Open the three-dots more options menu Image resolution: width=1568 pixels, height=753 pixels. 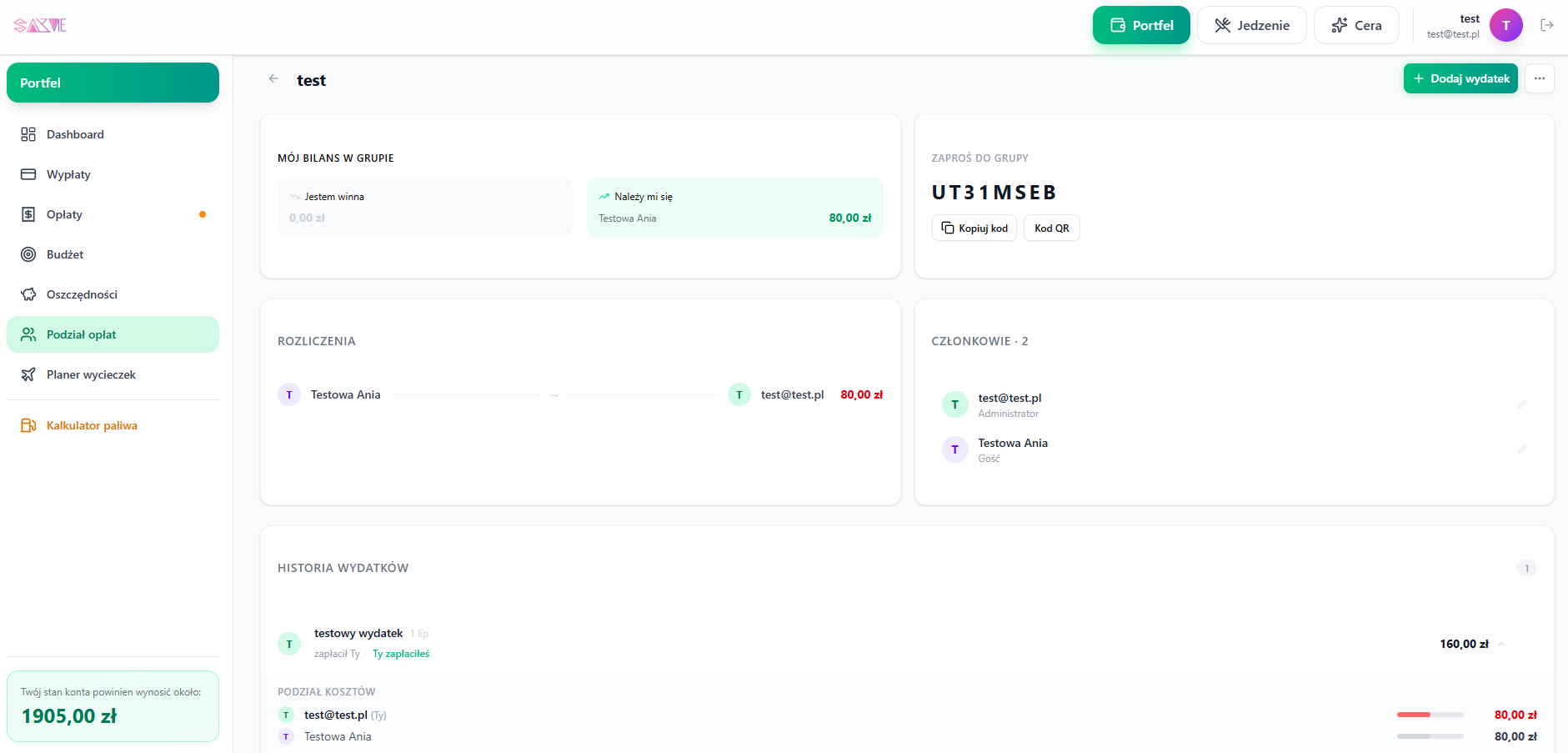(1539, 78)
